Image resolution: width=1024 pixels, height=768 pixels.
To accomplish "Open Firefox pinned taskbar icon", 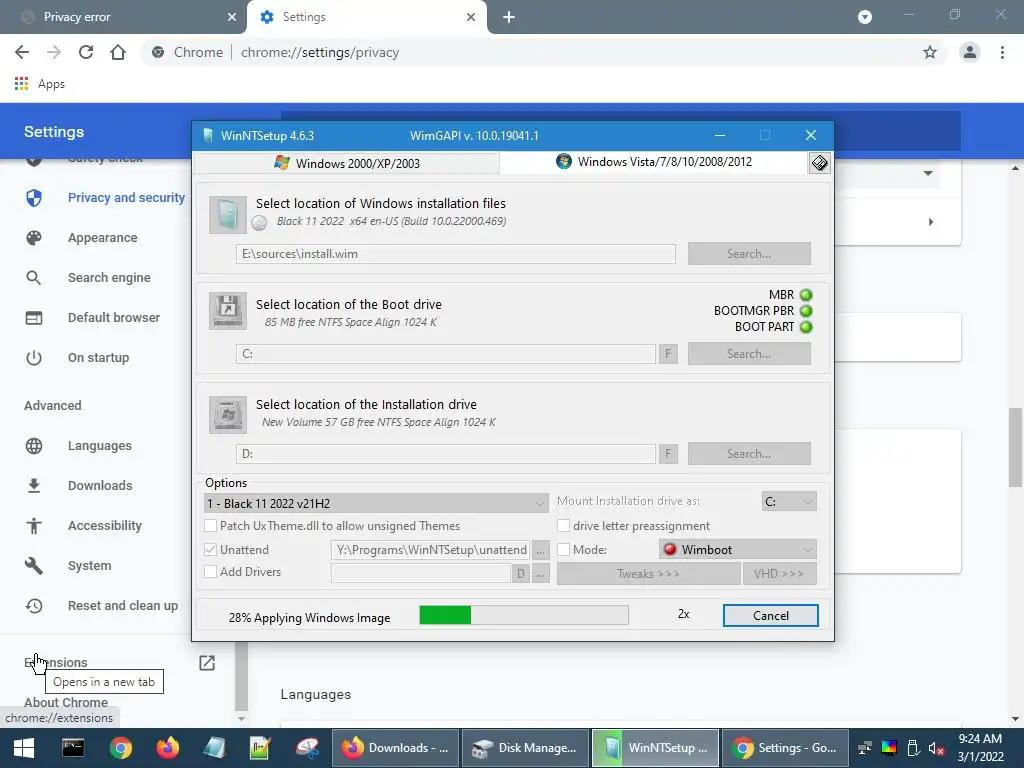I will (168, 748).
